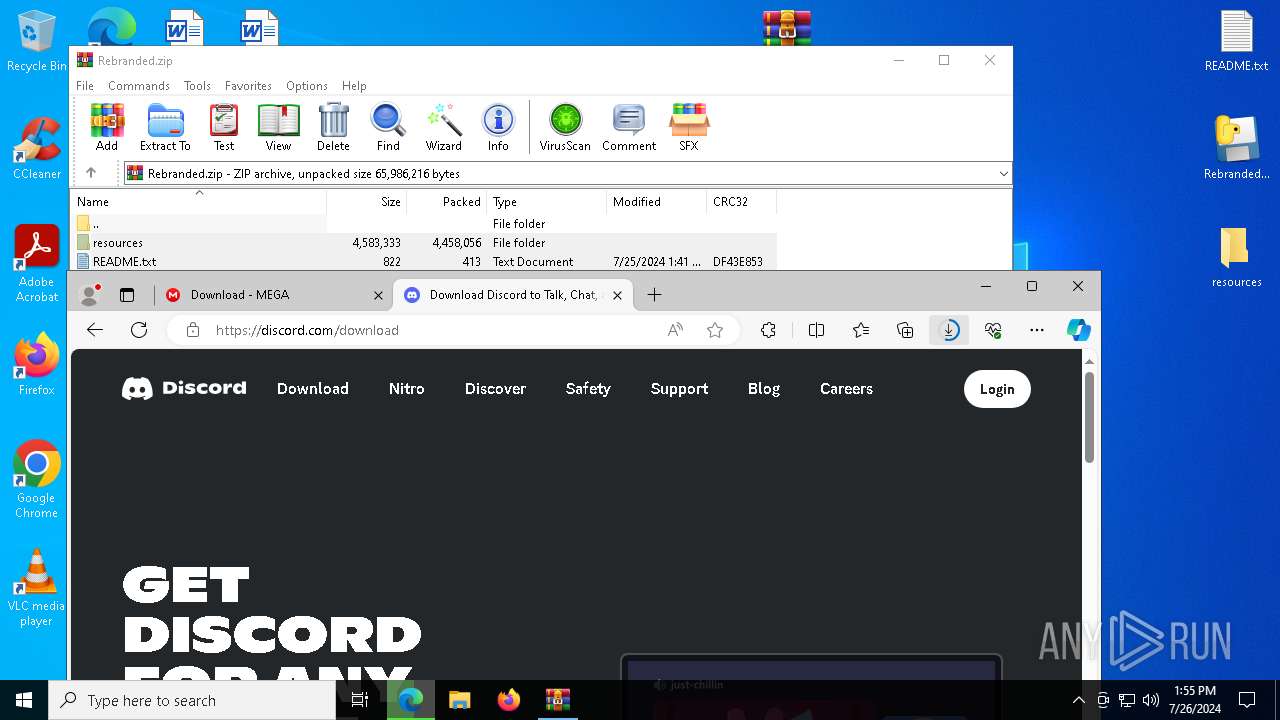Image resolution: width=1280 pixels, height=720 pixels.
Task: Open the Discord Careers link
Action: pyautogui.click(x=846, y=389)
